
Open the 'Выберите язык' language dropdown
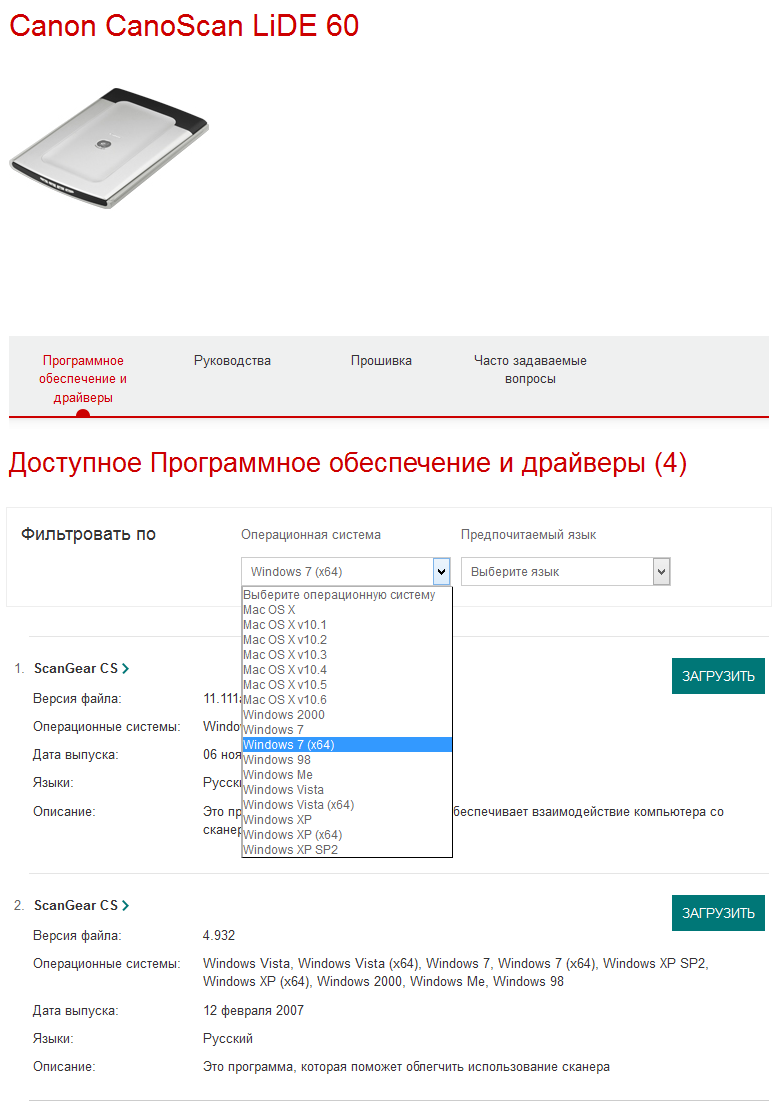coord(565,571)
